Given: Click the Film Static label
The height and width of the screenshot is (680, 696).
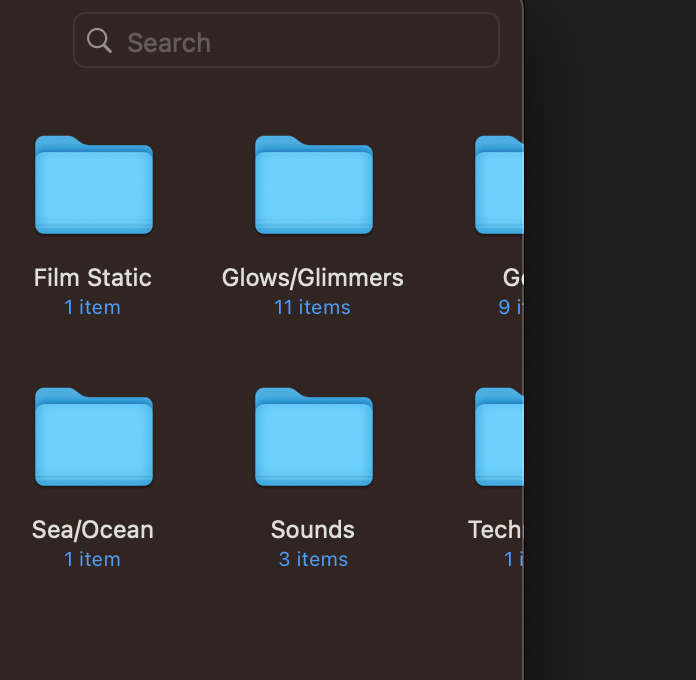Looking at the screenshot, I should click(93, 278).
